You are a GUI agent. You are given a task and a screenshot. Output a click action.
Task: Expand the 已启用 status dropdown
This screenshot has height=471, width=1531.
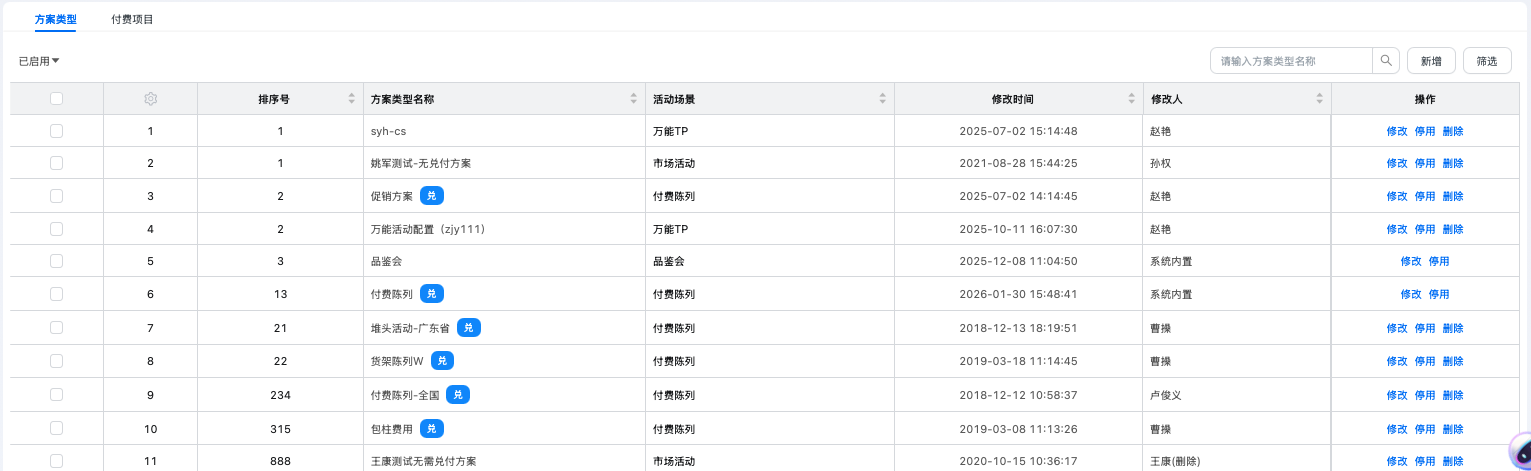point(39,61)
